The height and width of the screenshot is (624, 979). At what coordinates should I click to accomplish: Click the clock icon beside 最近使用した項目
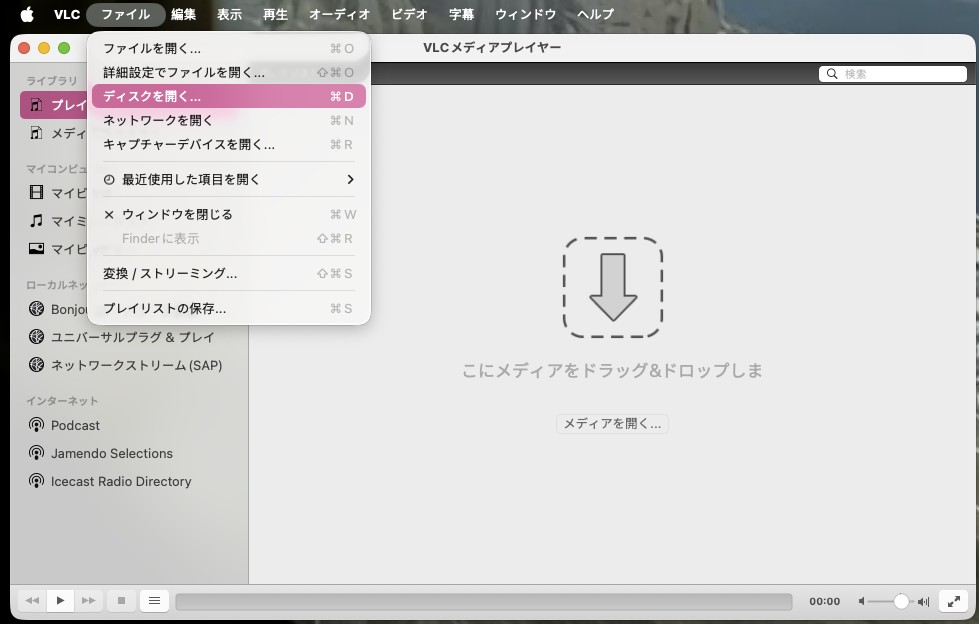[x=109, y=180]
